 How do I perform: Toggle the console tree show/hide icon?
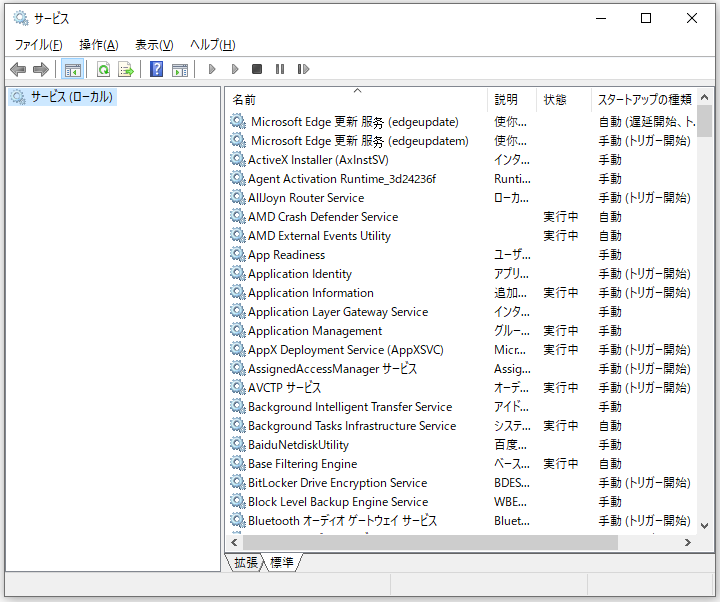pyautogui.click(x=73, y=69)
